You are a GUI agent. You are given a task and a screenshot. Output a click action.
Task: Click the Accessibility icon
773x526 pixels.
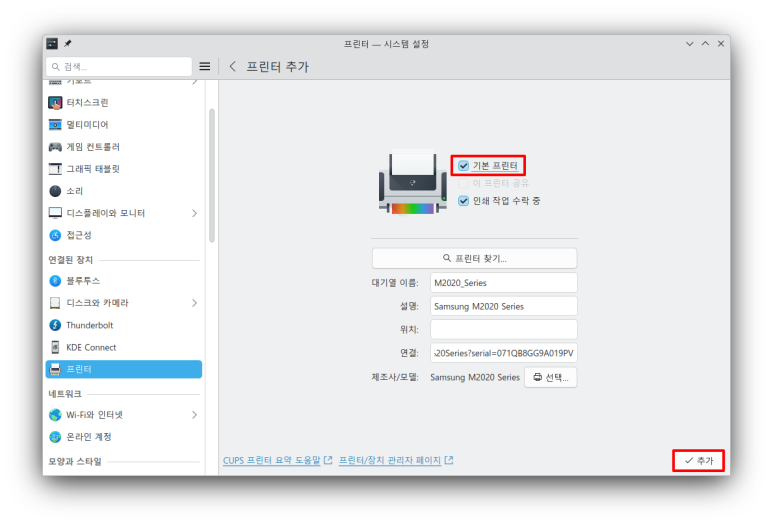(x=55, y=235)
